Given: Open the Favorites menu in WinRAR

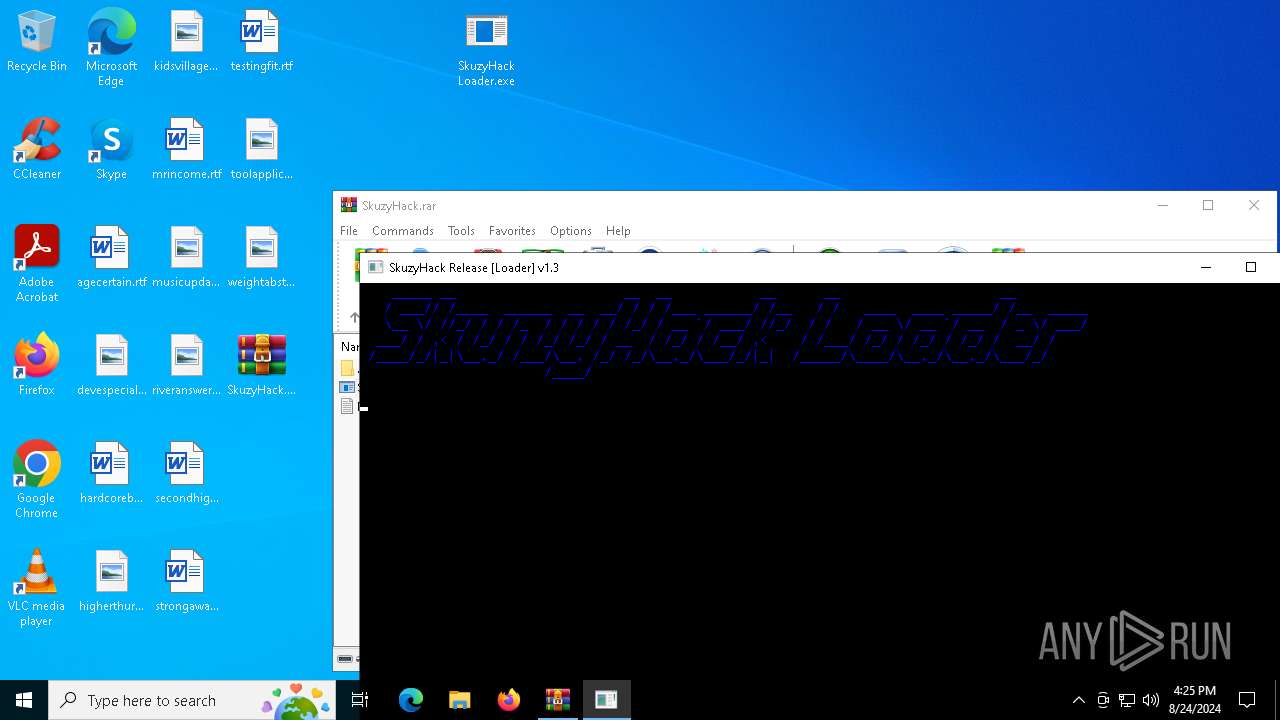Looking at the screenshot, I should click(512, 231).
